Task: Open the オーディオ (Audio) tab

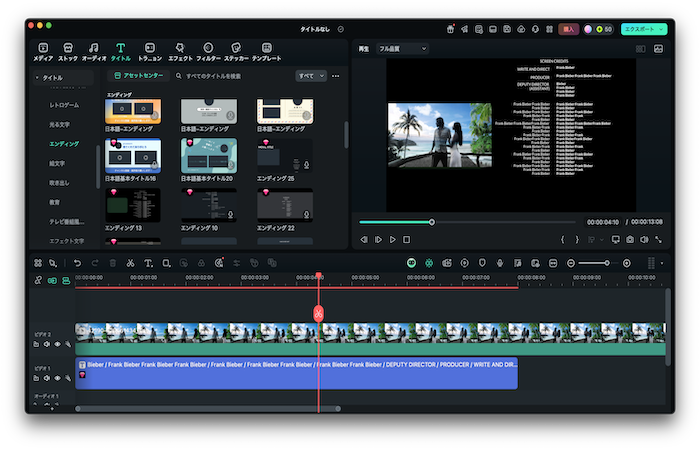Action: click(x=94, y=52)
